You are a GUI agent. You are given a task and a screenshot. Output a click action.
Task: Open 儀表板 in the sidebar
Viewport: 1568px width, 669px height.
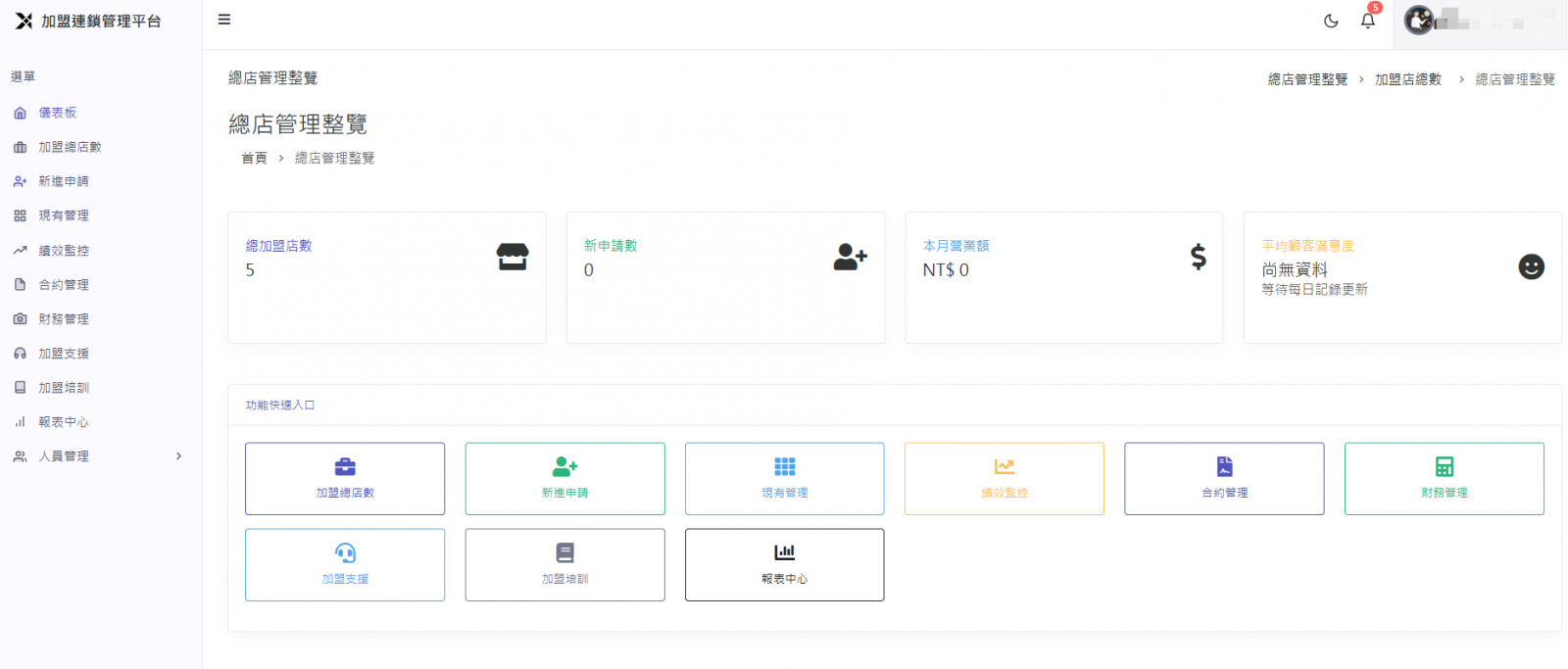click(x=58, y=113)
